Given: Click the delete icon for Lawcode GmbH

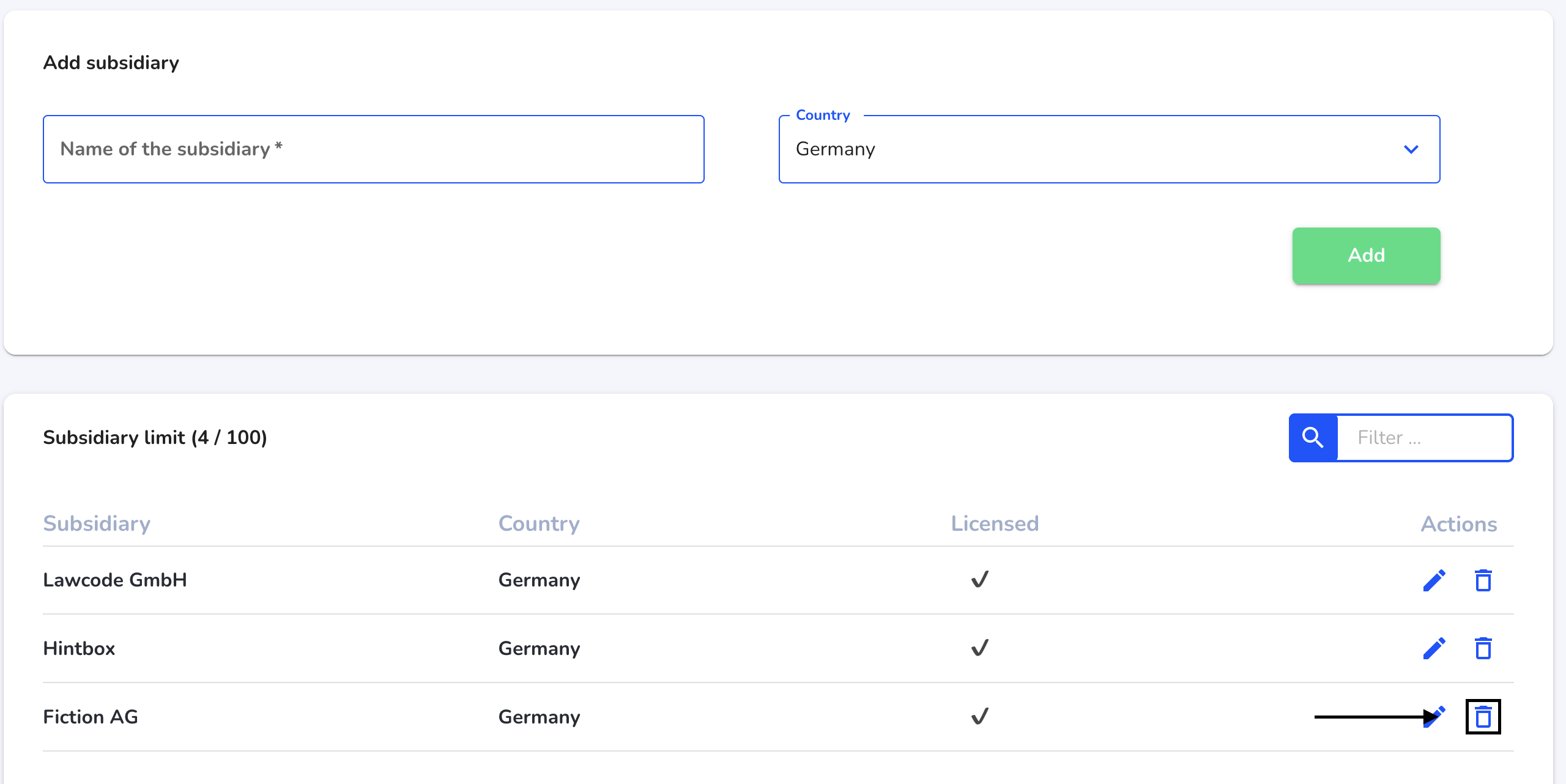Looking at the screenshot, I should pyautogui.click(x=1484, y=580).
